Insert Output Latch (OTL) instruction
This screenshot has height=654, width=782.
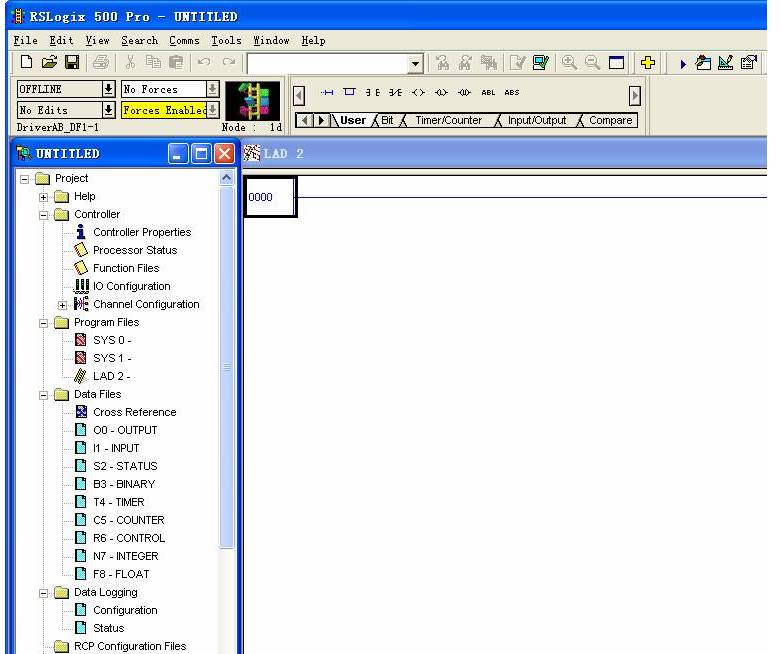pyautogui.click(x=441, y=92)
